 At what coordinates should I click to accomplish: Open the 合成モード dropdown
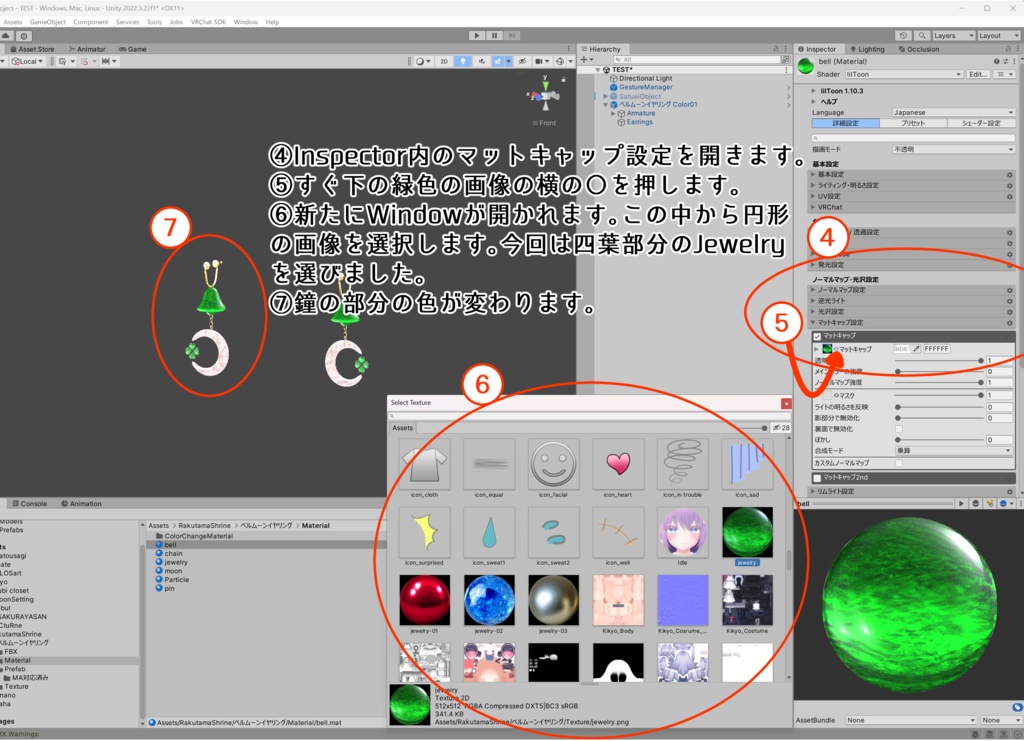pos(953,451)
